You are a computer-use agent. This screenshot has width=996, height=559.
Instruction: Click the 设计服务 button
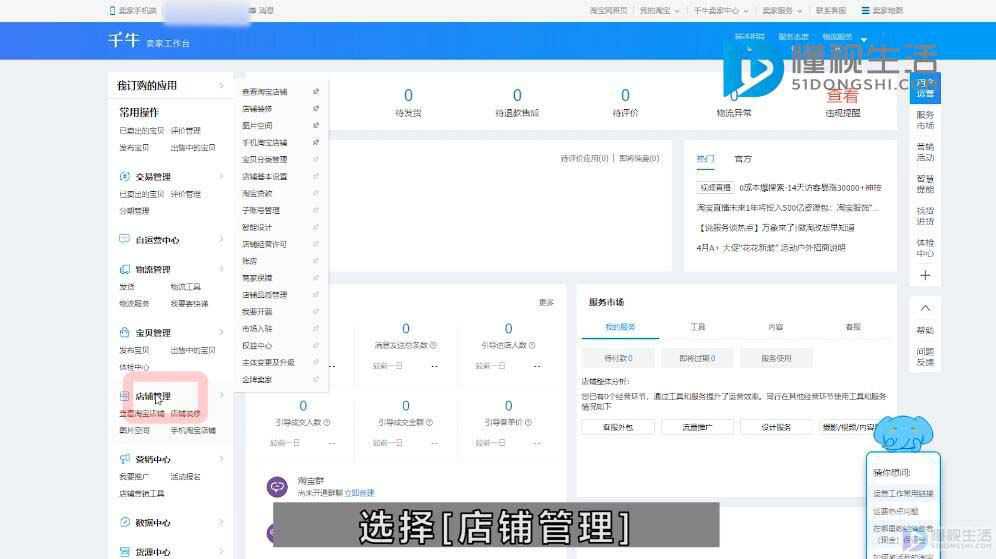(x=776, y=427)
